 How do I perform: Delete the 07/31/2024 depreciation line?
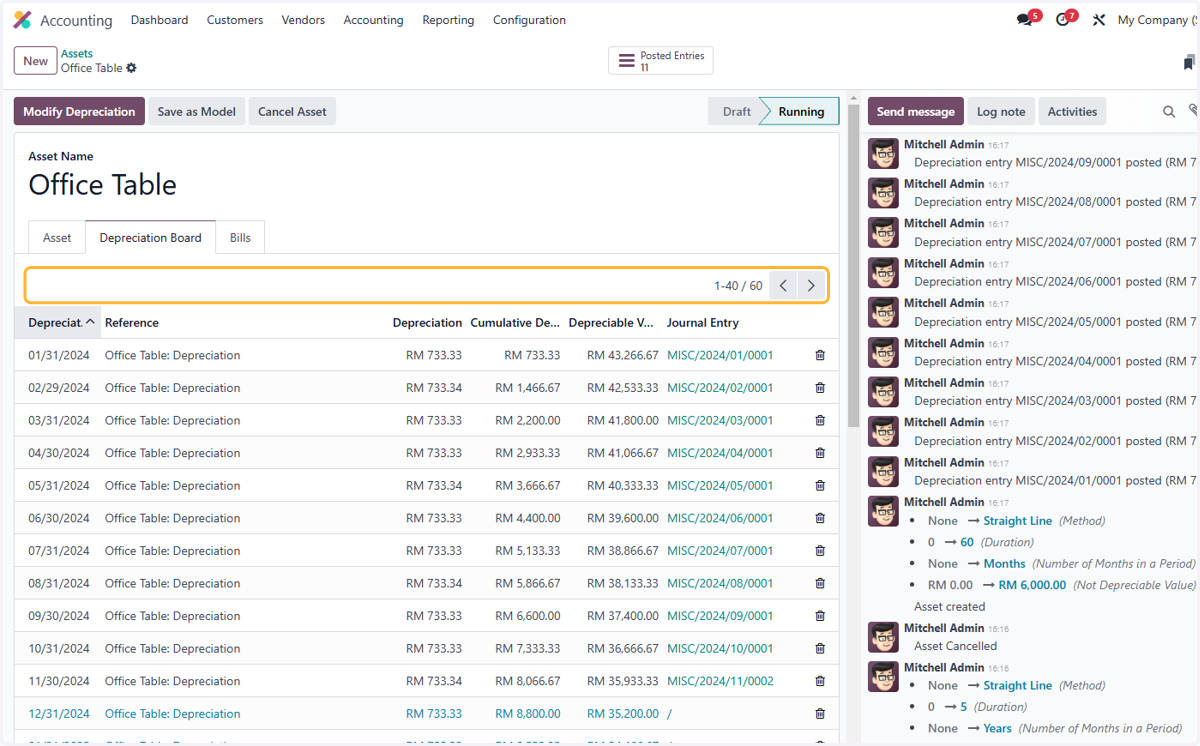tap(820, 551)
